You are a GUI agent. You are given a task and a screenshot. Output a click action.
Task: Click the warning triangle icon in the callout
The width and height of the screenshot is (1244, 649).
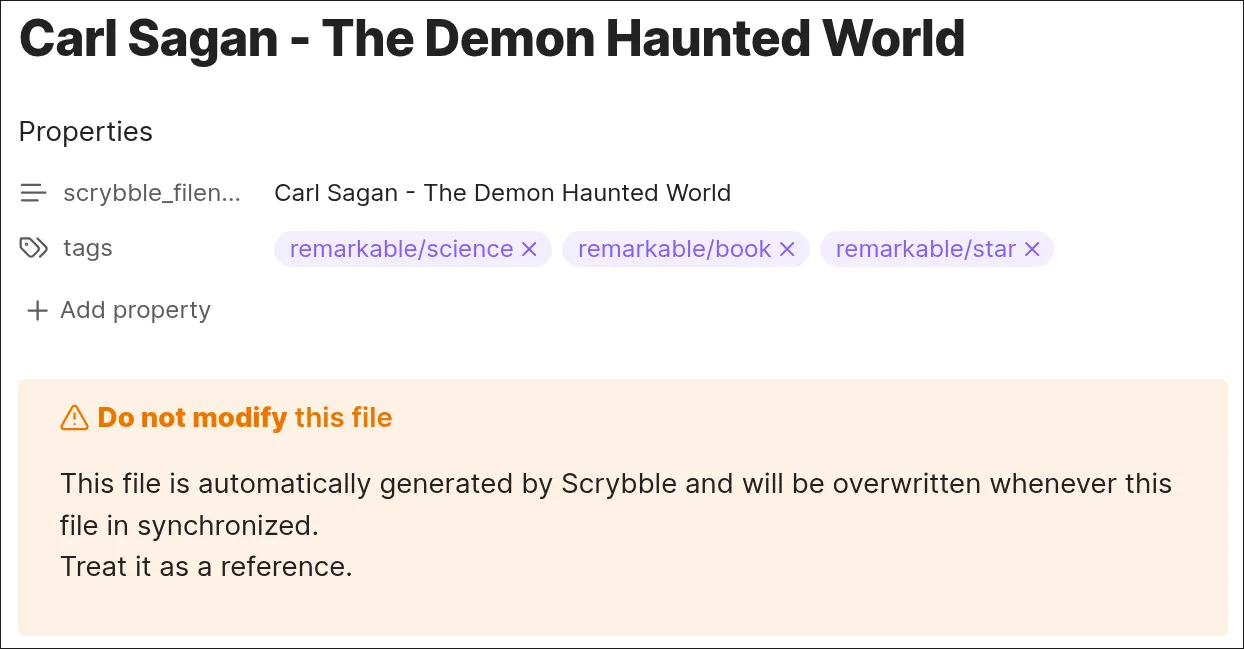coord(74,417)
